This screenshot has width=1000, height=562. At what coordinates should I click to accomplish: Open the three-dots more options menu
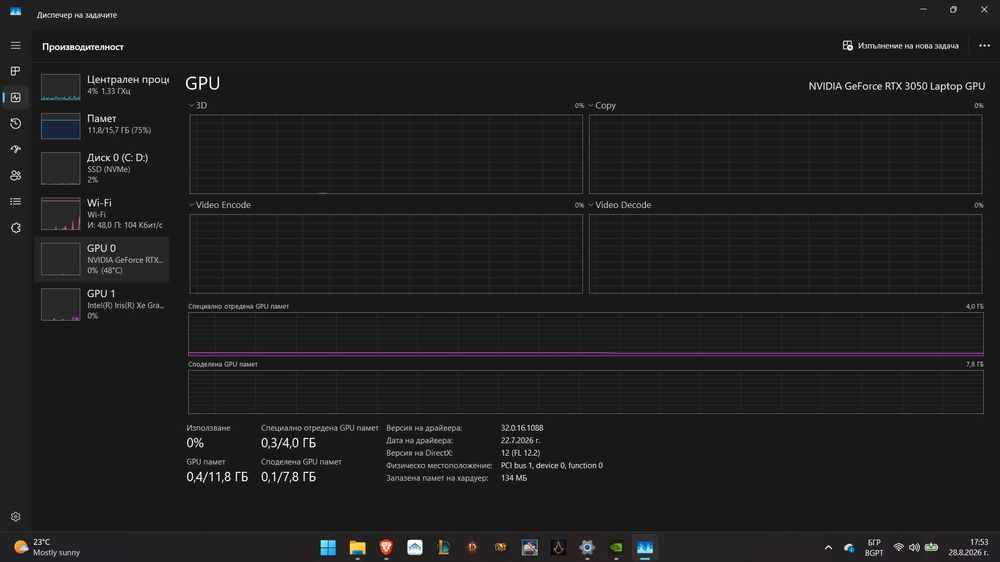pyautogui.click(x=984, y=46)
